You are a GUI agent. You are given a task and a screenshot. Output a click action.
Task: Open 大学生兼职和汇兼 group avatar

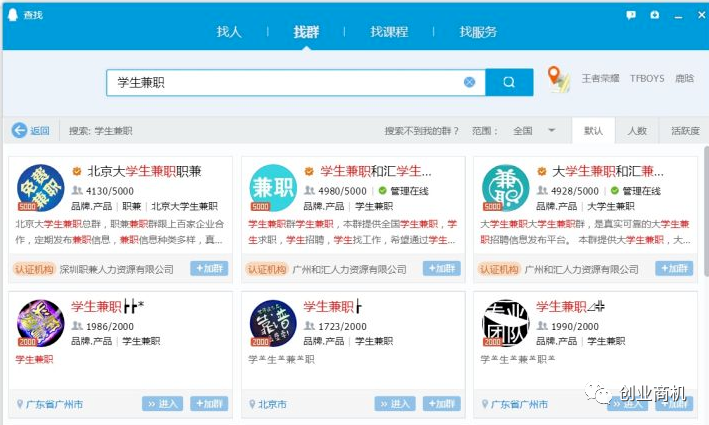(505, 188)
